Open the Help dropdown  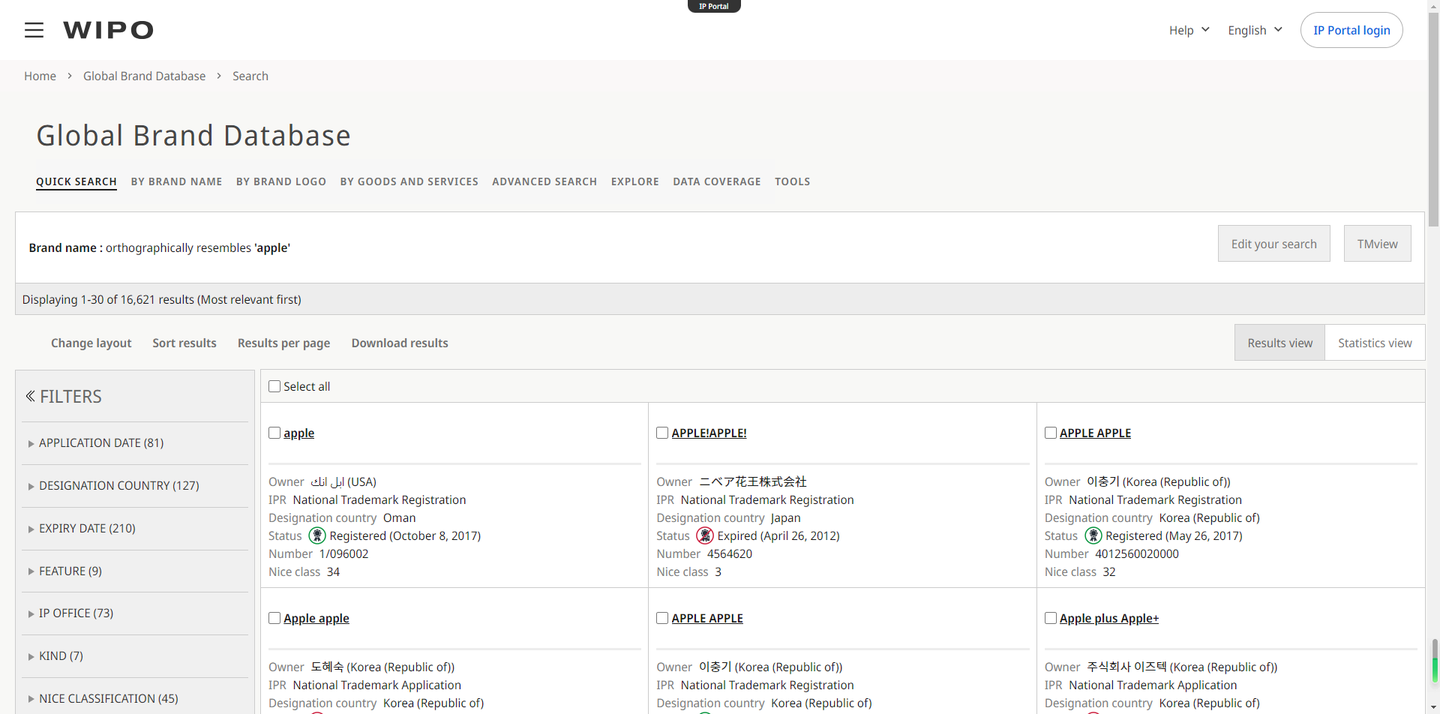click(1189, 30)
